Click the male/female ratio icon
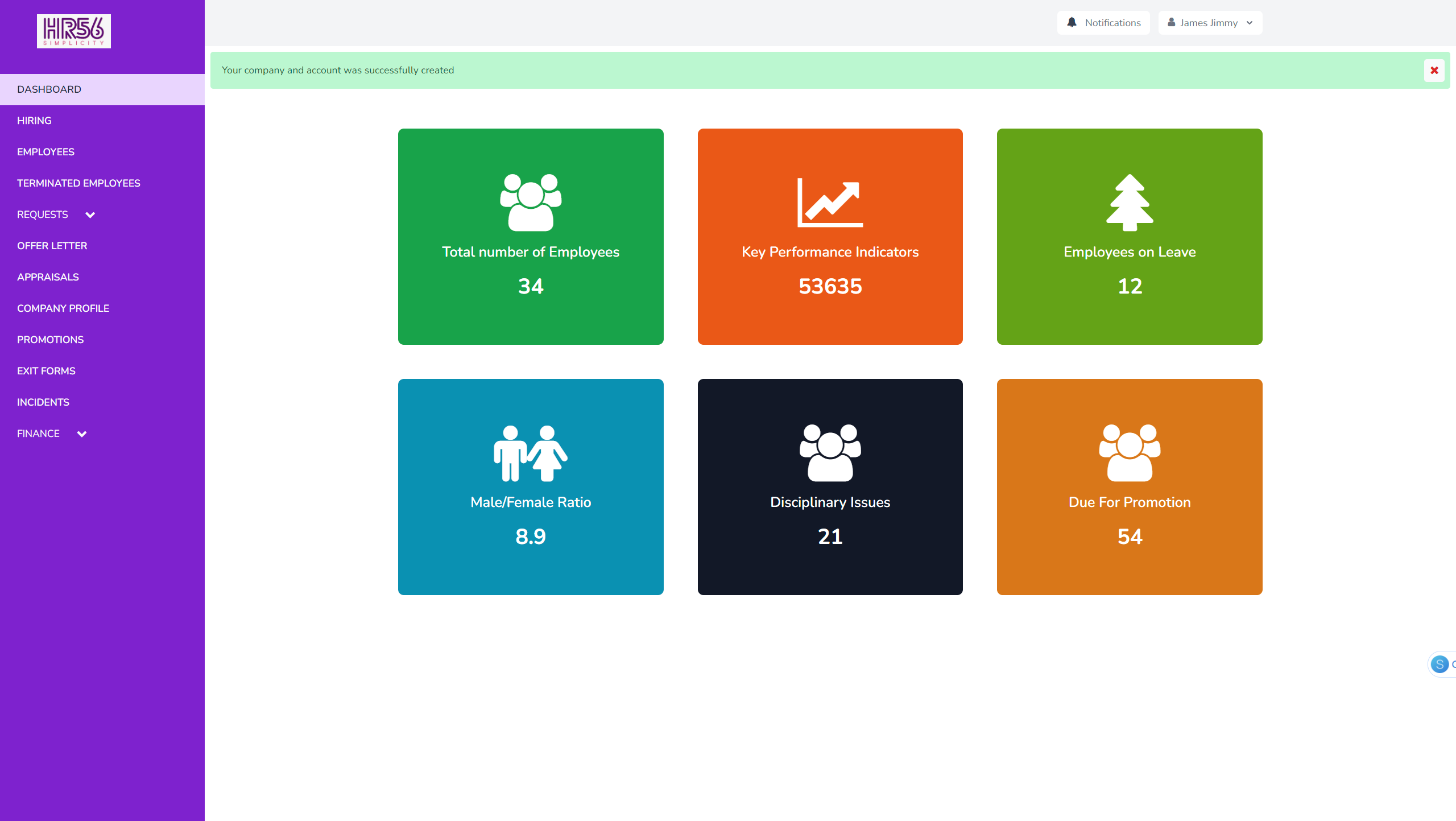This screenshot has width=1456, height=821. pos(531,453)
